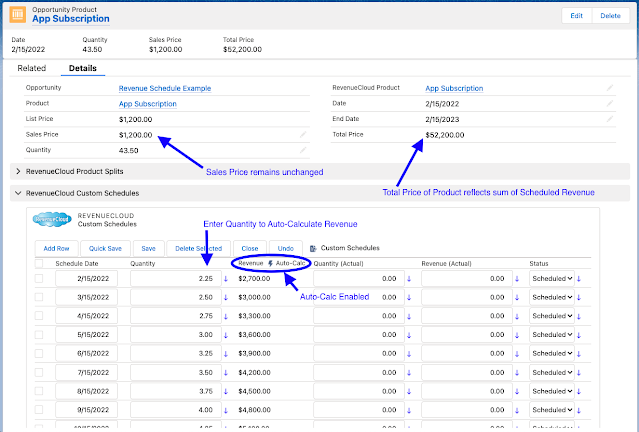Viewport: 639px width, 432px height.
Task: Click the Delete Selected button
Action: click(198, 248)
